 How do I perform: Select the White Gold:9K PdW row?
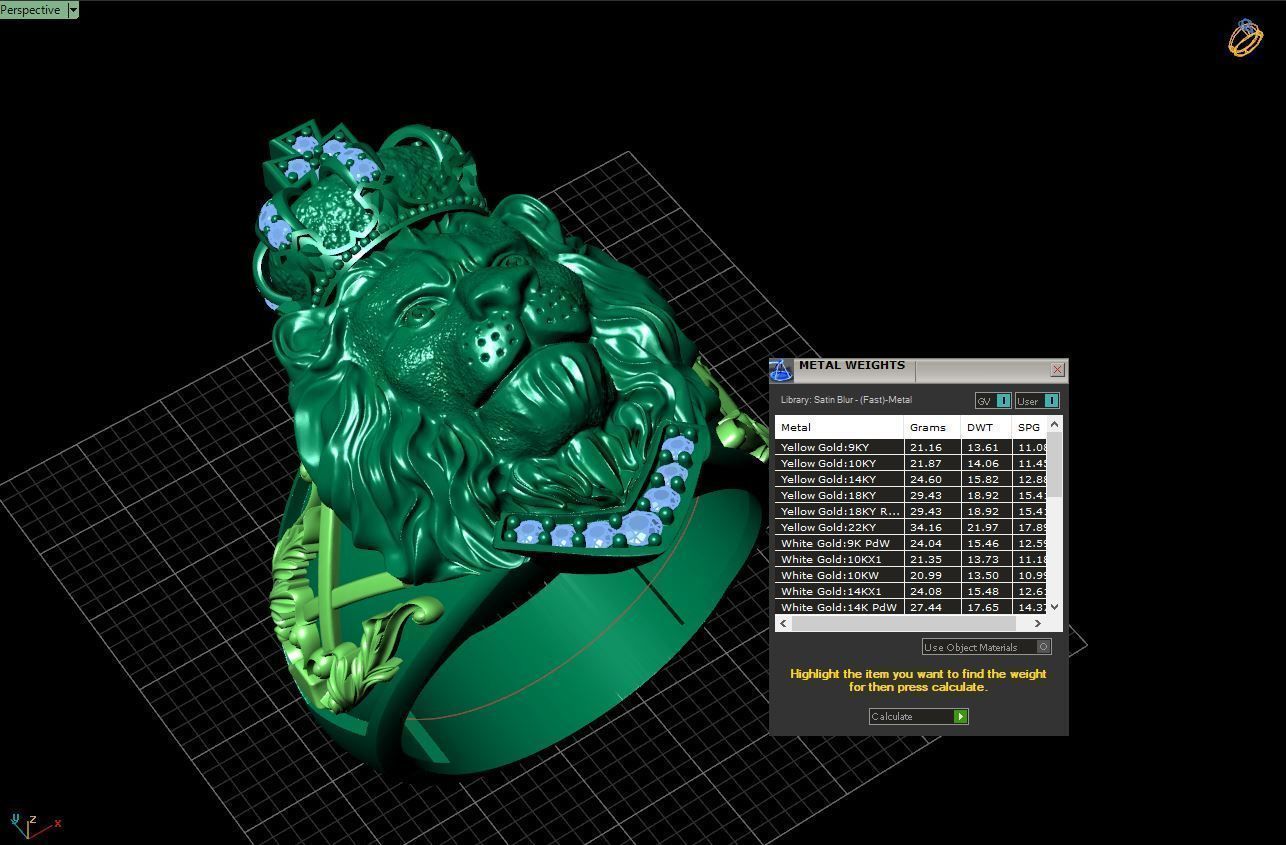(x=911, y=543)
